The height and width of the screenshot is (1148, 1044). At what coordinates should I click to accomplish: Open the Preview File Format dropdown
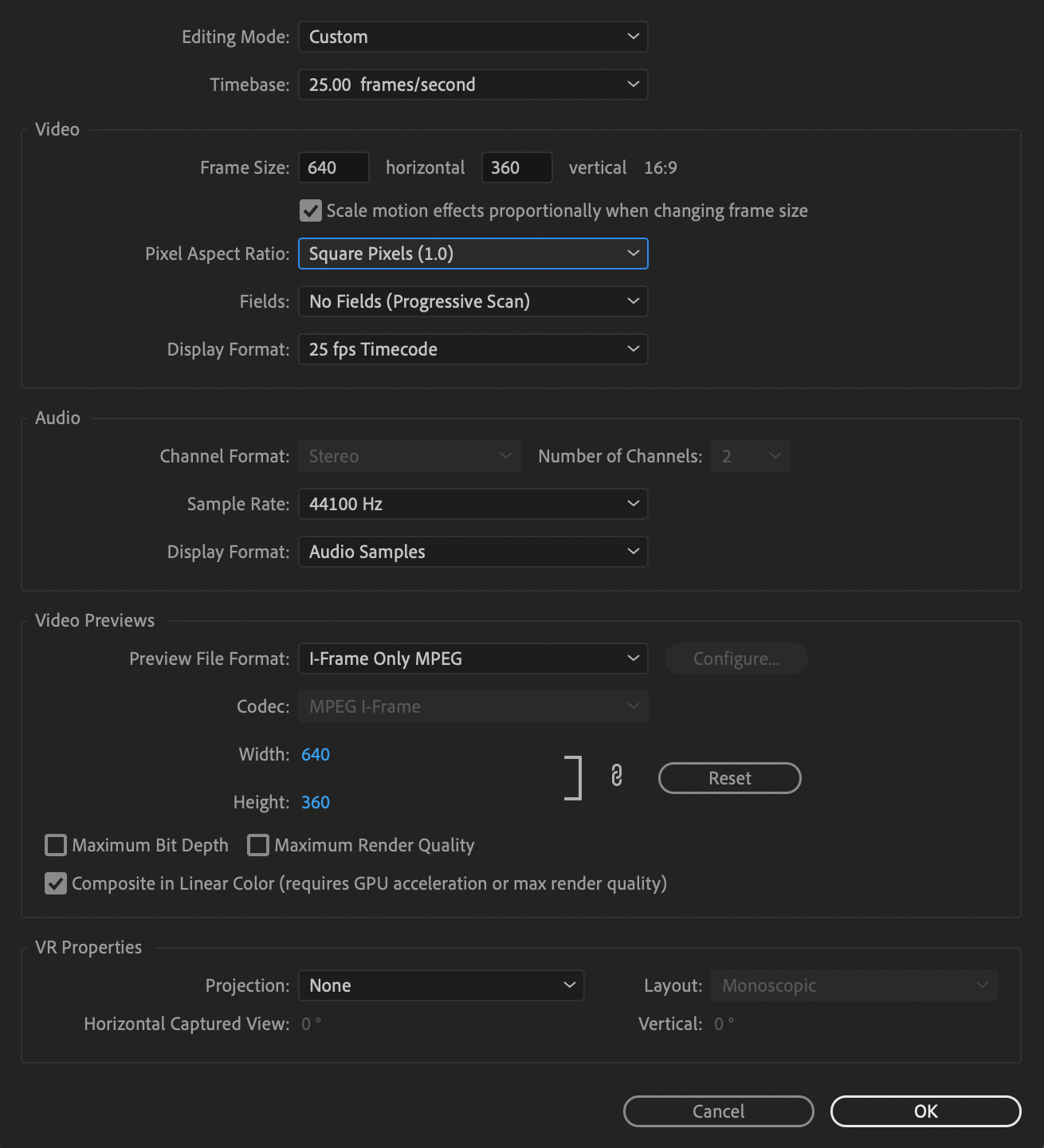[x=473, y=659]
